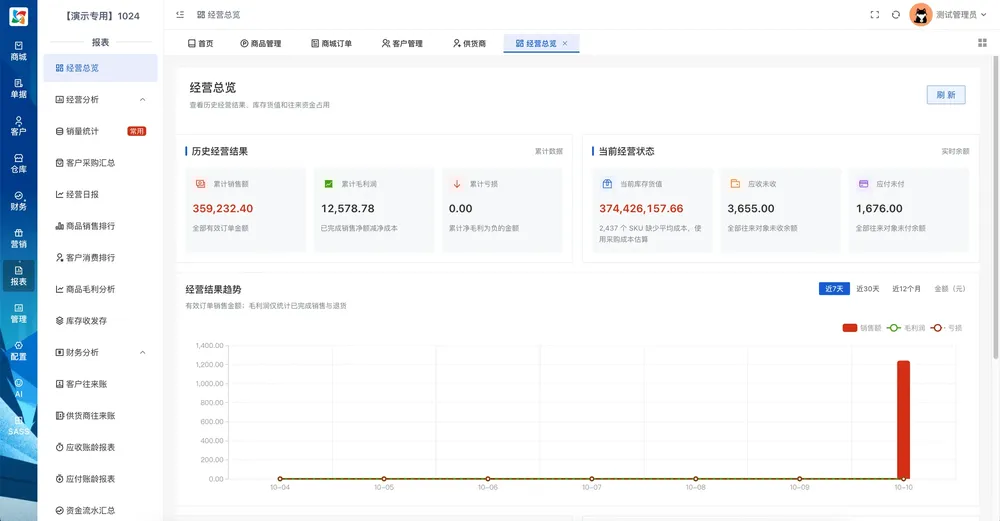Open the 营销 section in left rail

point(18,238)
